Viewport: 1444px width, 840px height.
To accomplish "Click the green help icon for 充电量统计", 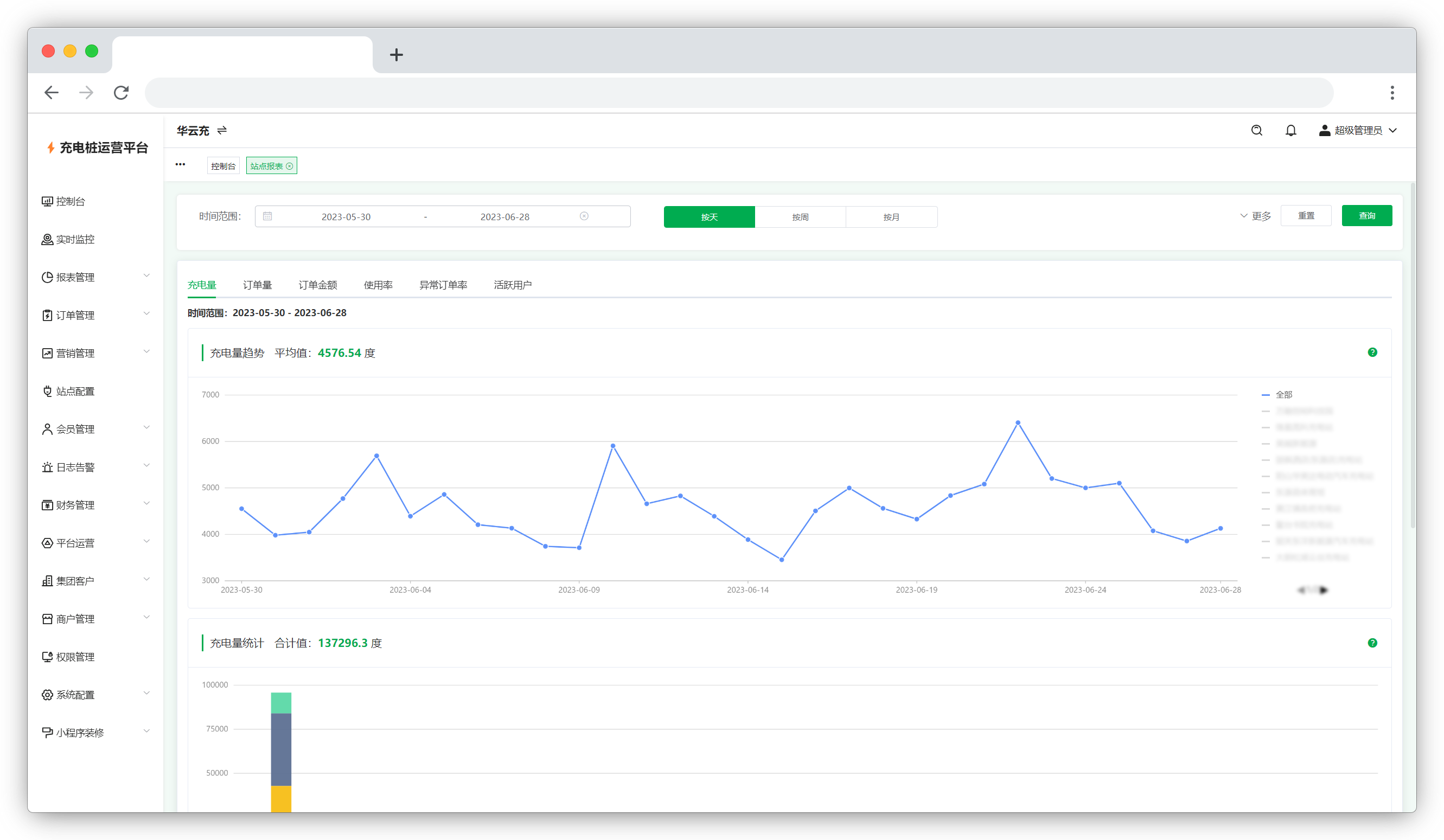I will click(x=1372, y=643).
